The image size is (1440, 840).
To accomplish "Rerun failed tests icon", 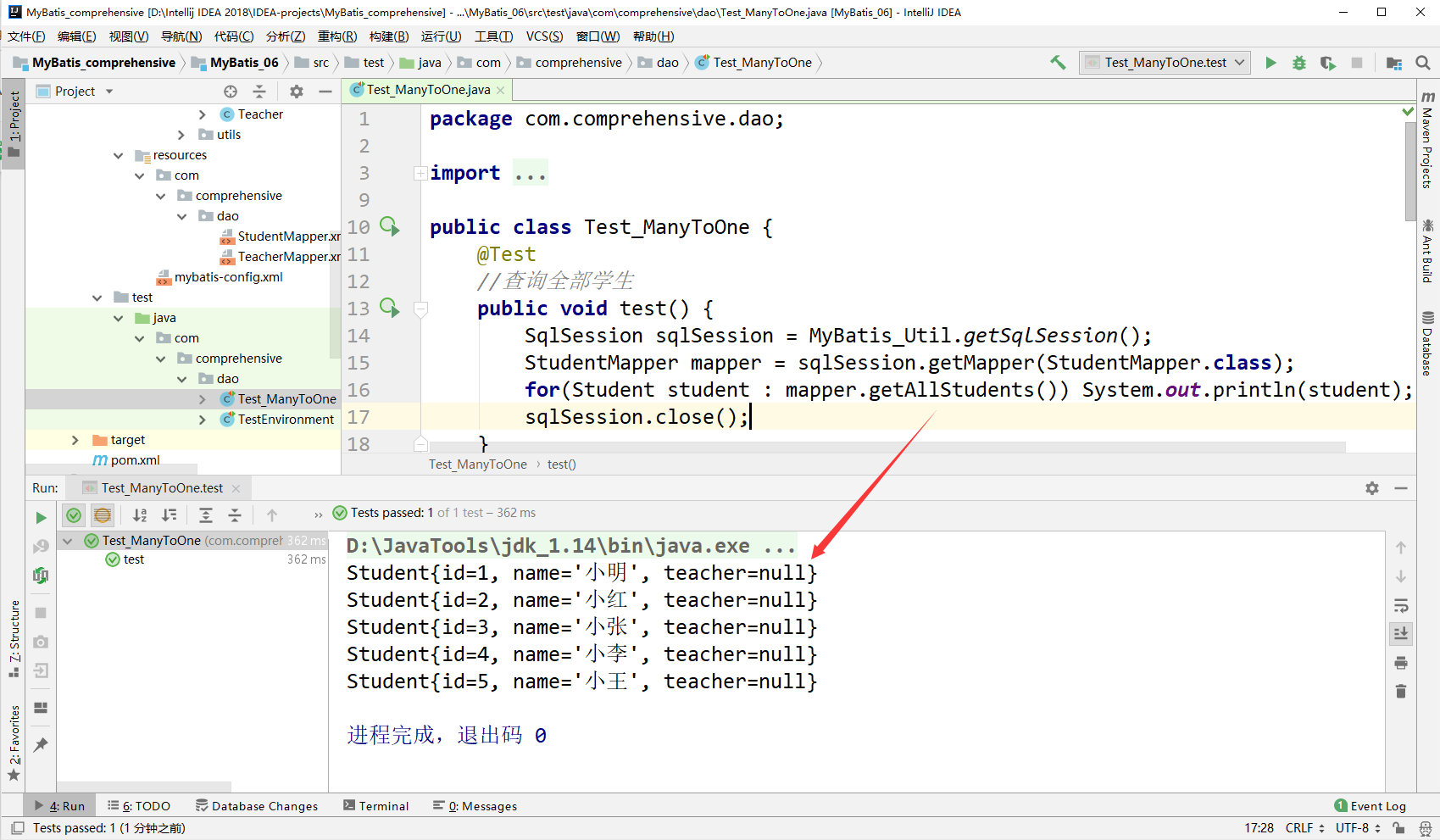I will tap(41, 547).
